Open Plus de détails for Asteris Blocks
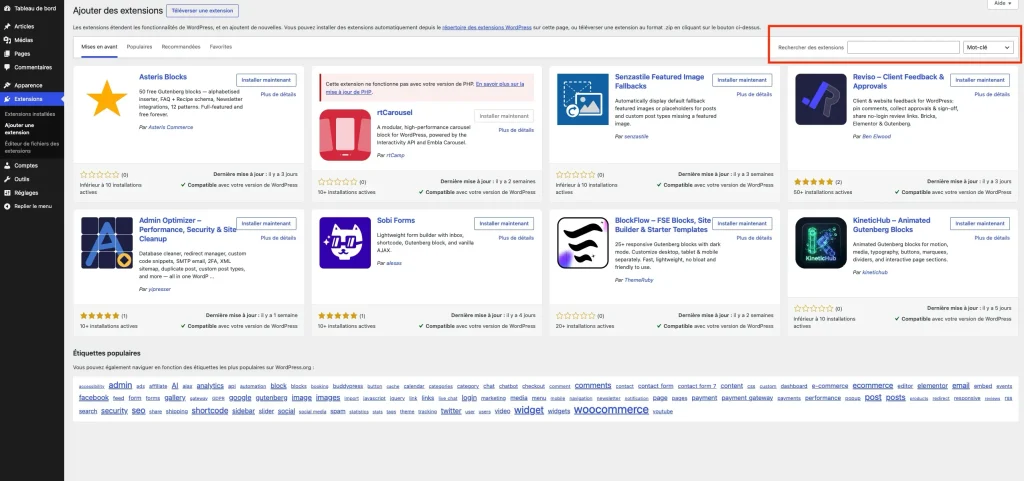Viewport: 1024px width, 481px height. click(278, 94)
